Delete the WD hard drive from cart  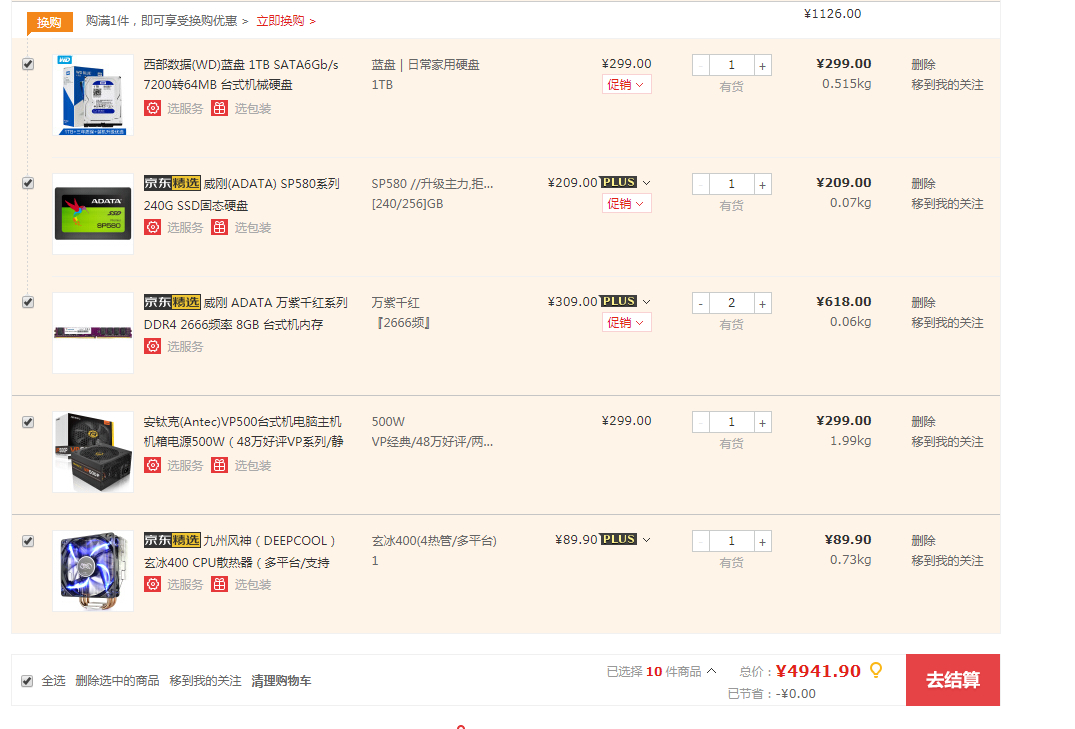click(923, 64)
